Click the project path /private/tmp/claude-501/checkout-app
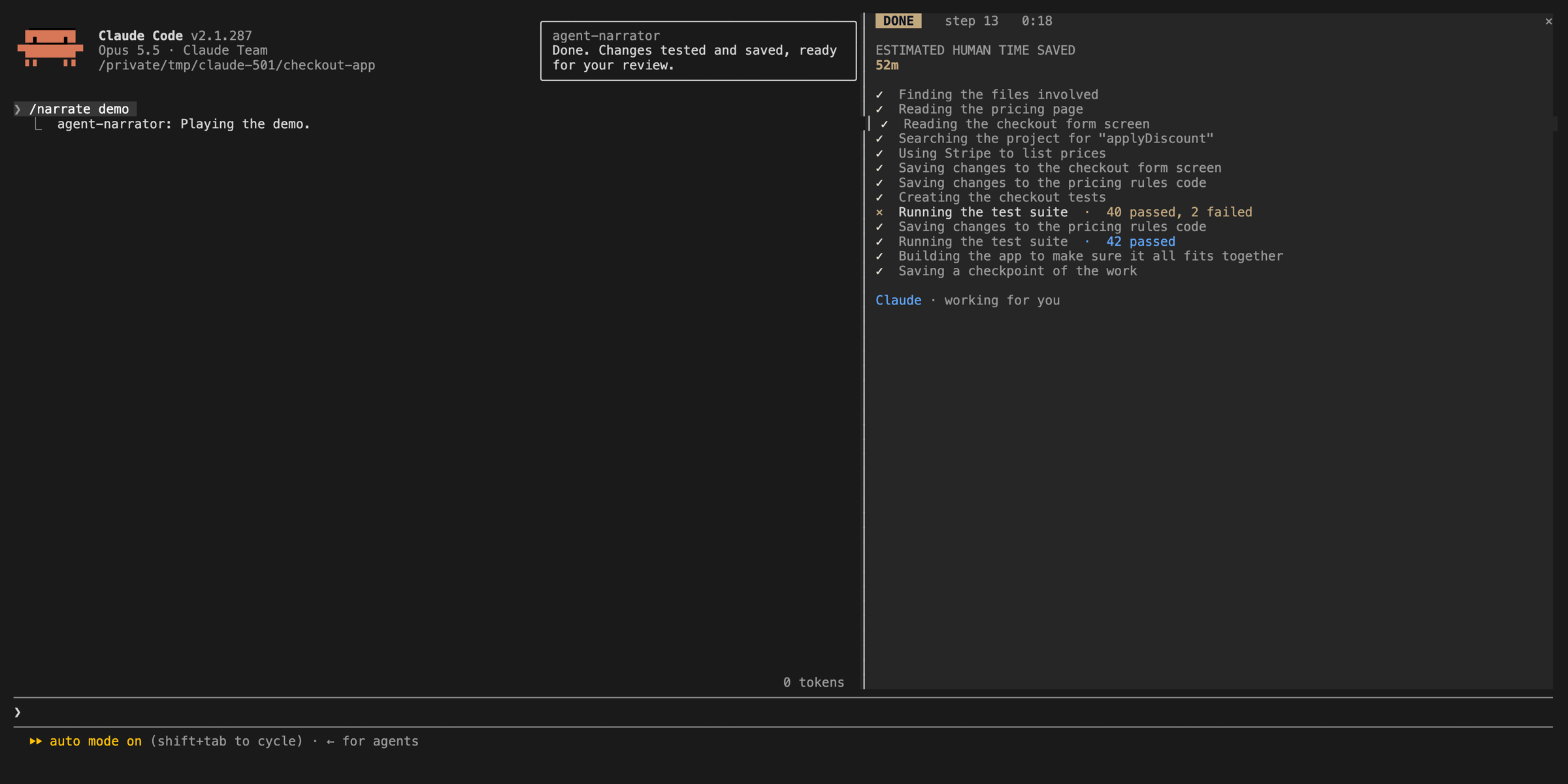Viewport: 1568px width, 784px height. pos(237,65)
